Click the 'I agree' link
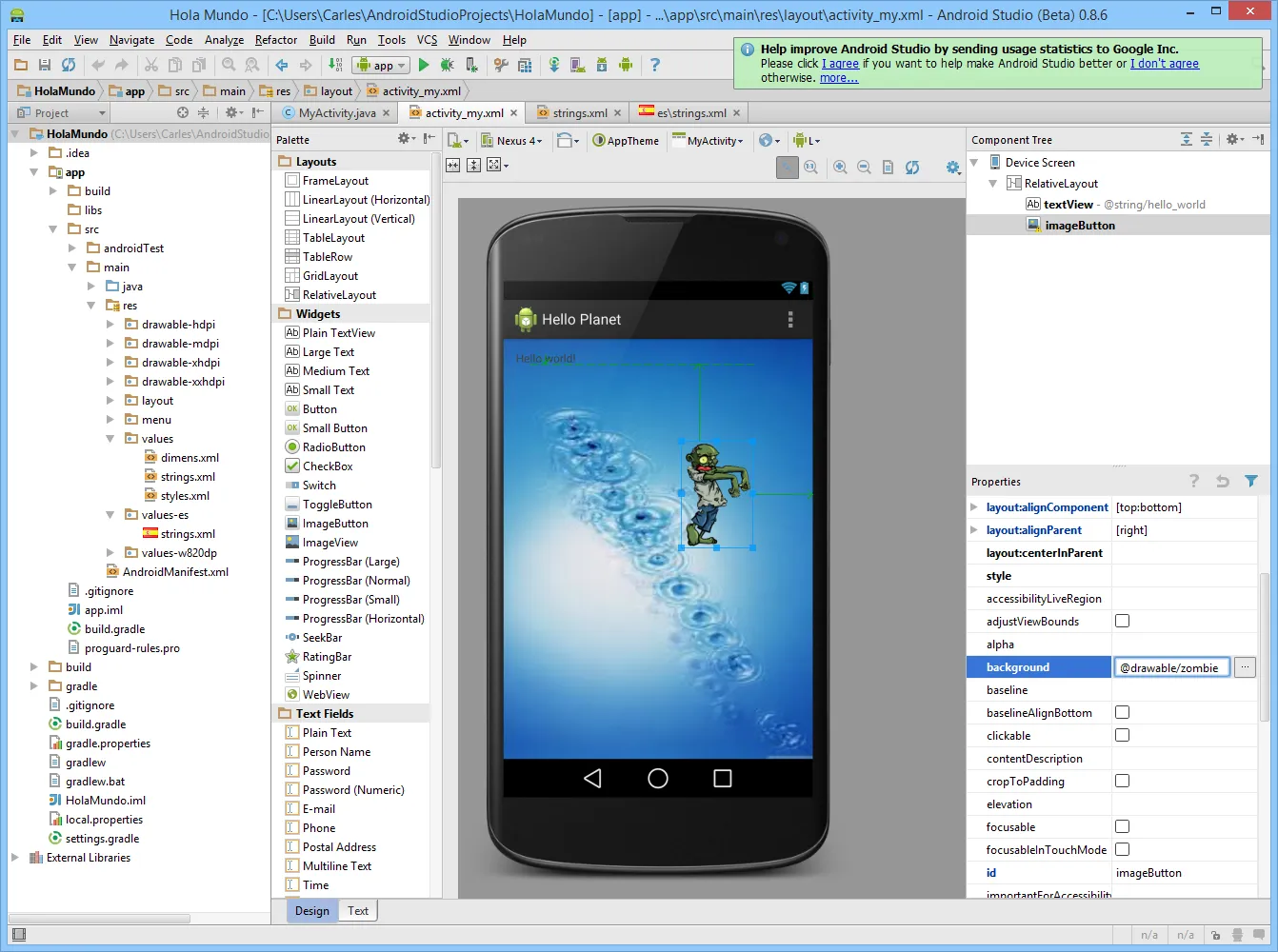Image resolution: width=1278 pixels, height=952 pixels. pos(841,64)
